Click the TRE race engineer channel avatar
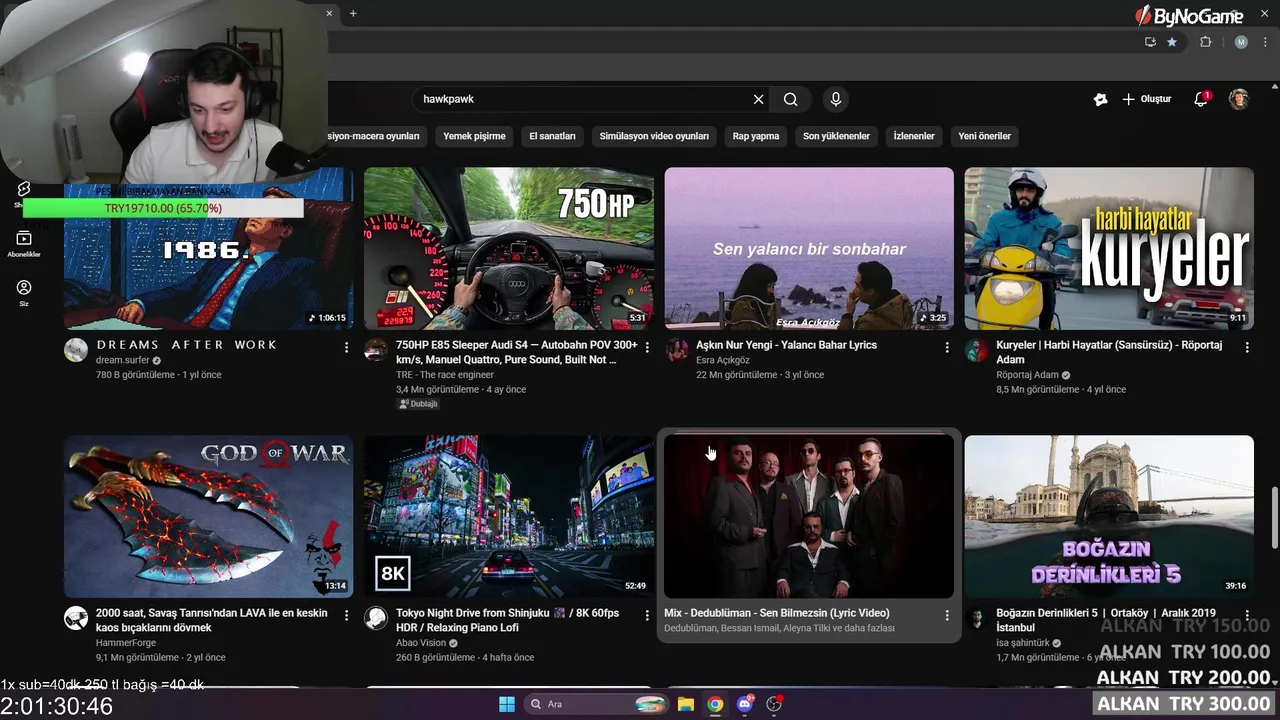1280x720 pixels. point(376,350)
